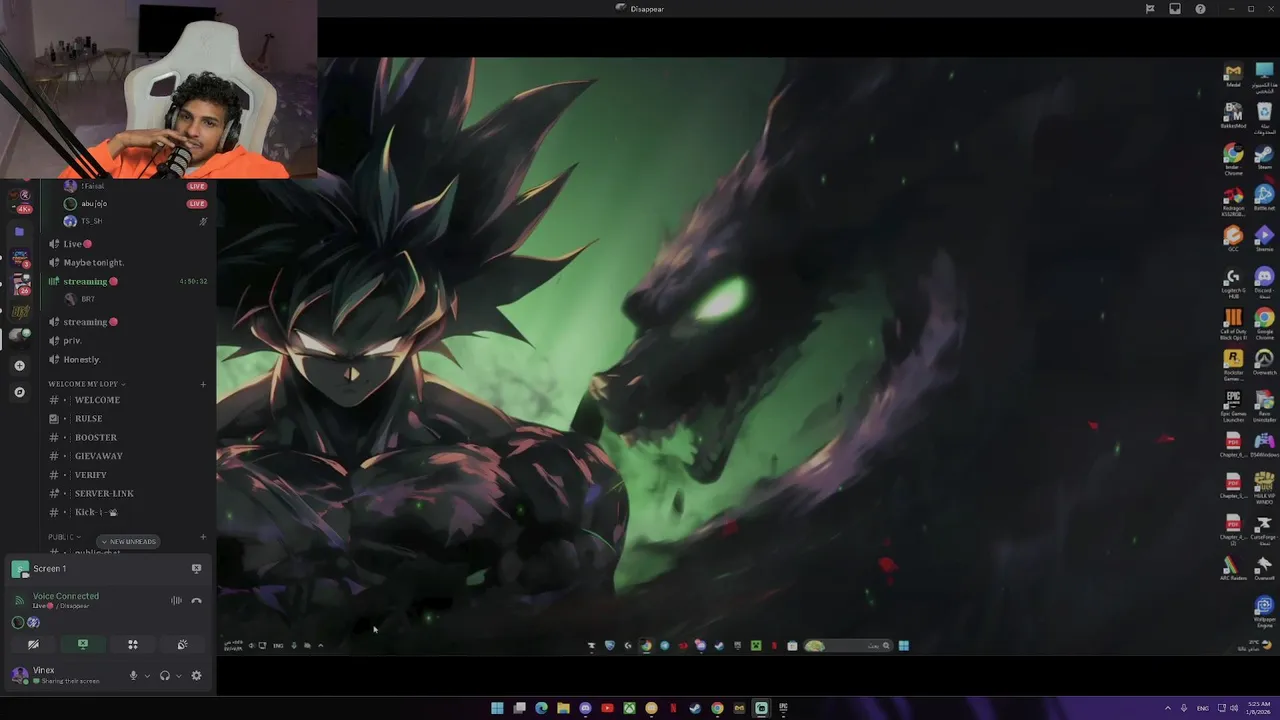Screen dimensions: 1280x720
Task: Open Discord help question mark icon
Action: coord(1200,9)
